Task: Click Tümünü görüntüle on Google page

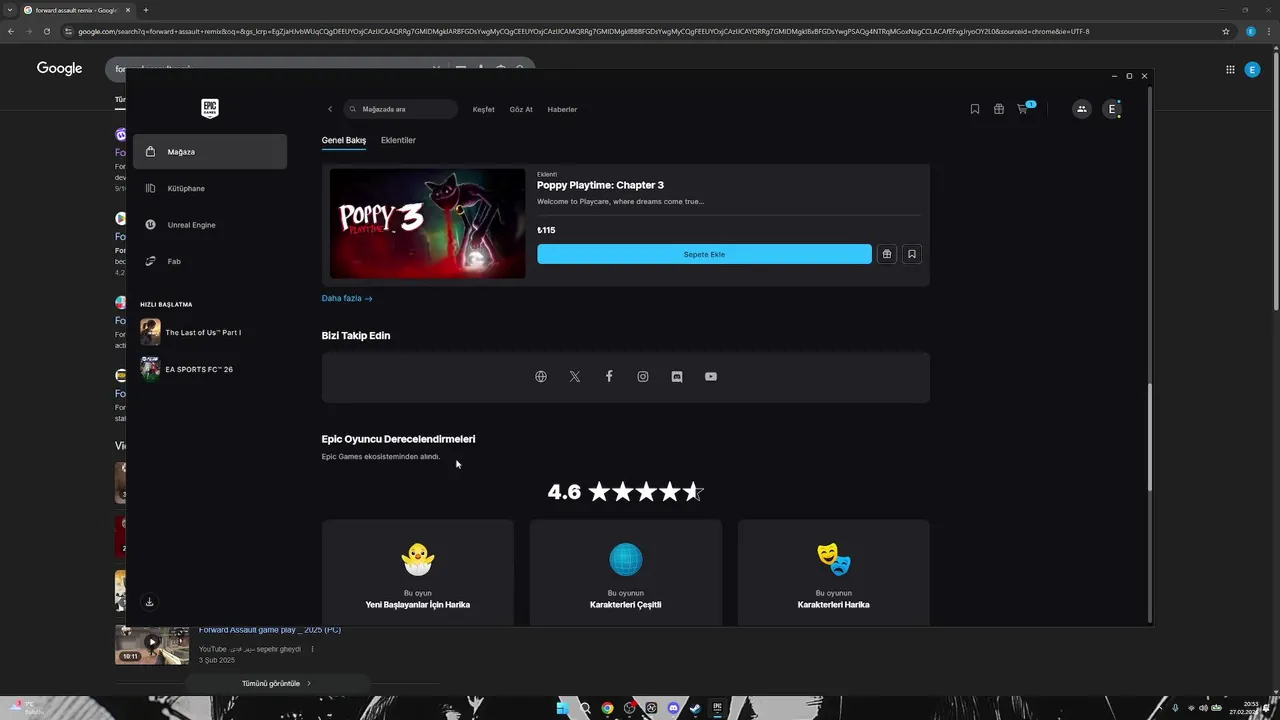Action: coord(276,683)
